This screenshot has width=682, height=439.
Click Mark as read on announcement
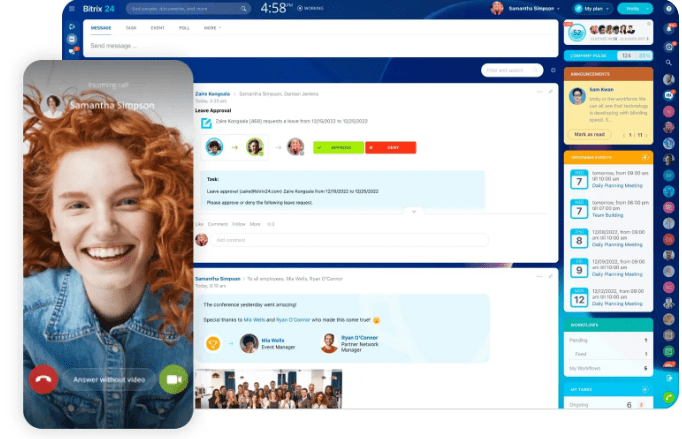[x=589, y=134]
